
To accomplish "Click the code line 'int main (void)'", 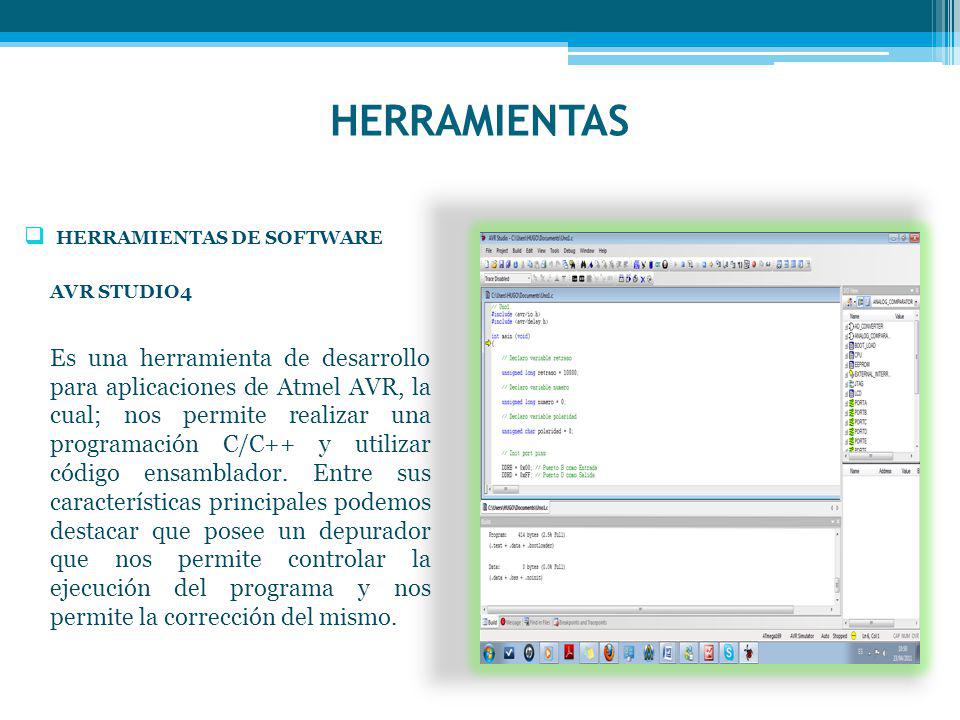I will tap(511, 336).
